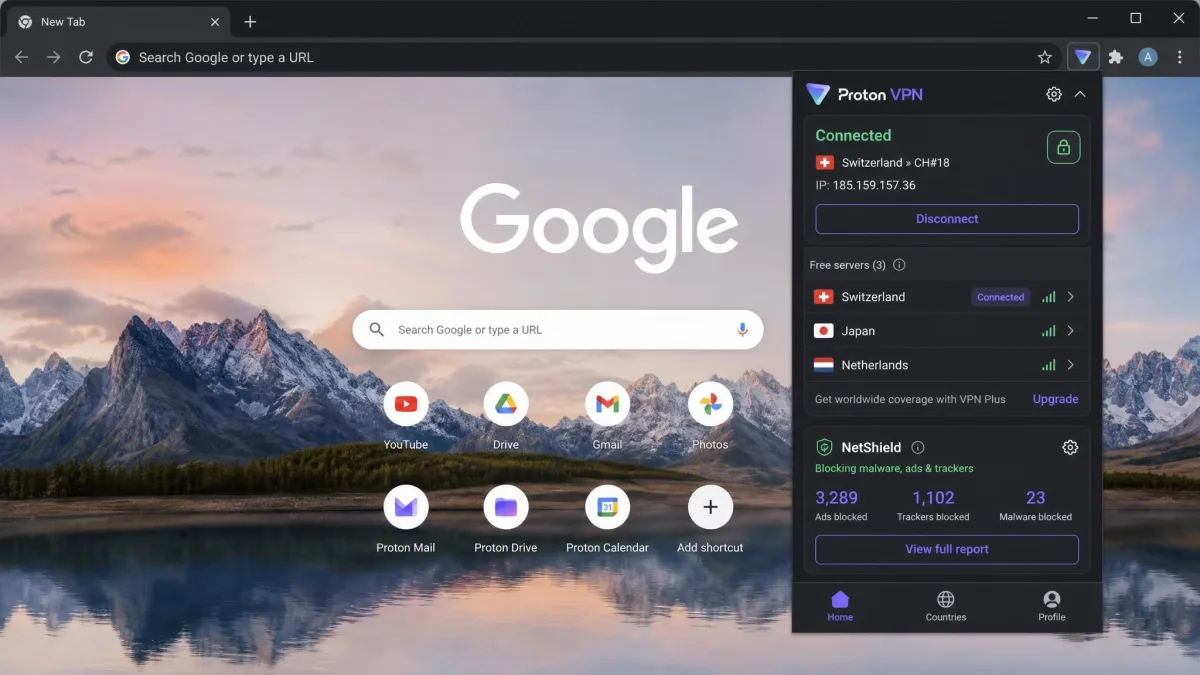Expand Netherlands server options chevron
Viewport: 1200px width, 675px height.
(1070, 365)
